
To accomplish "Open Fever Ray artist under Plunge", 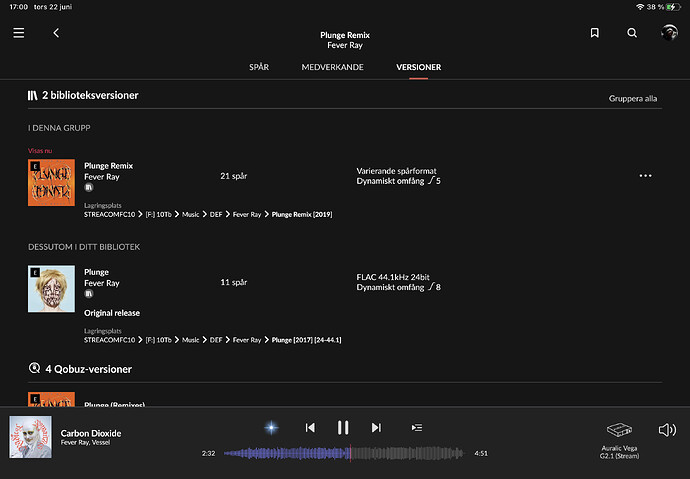I will 102,283.
